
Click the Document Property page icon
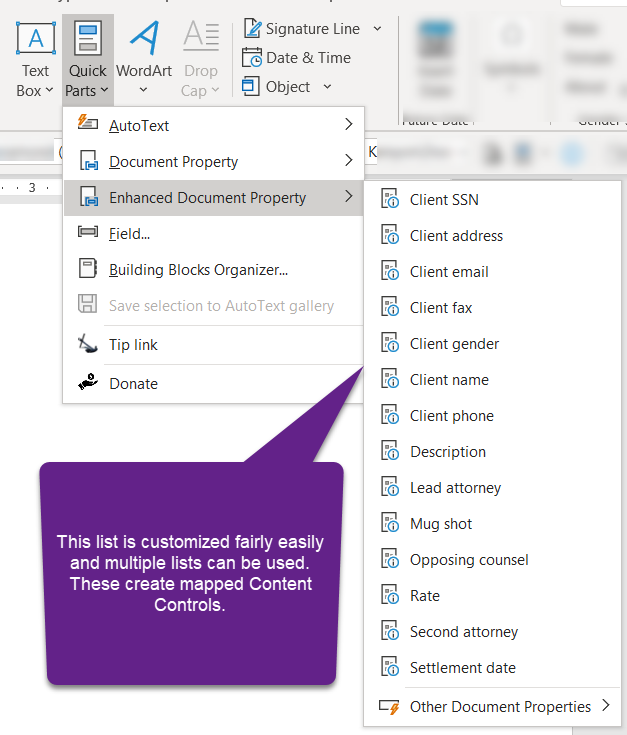(x=89, y=160)
